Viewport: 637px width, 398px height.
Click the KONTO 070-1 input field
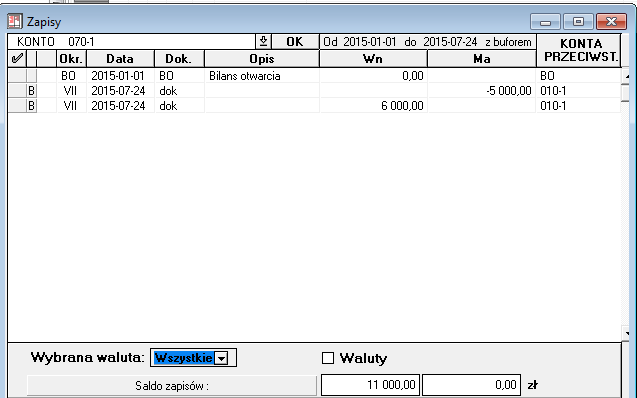pos(132,41)
